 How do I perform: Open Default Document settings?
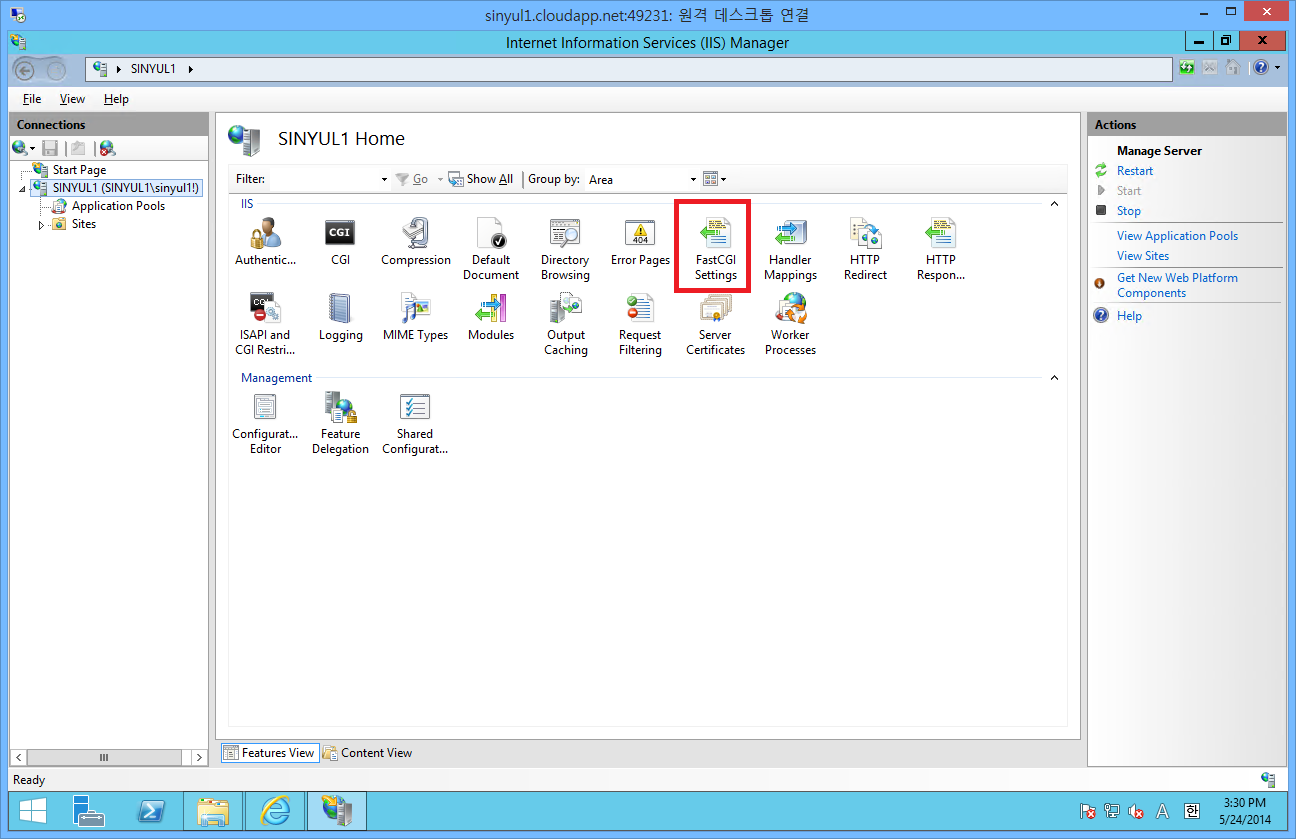point(491,250)
